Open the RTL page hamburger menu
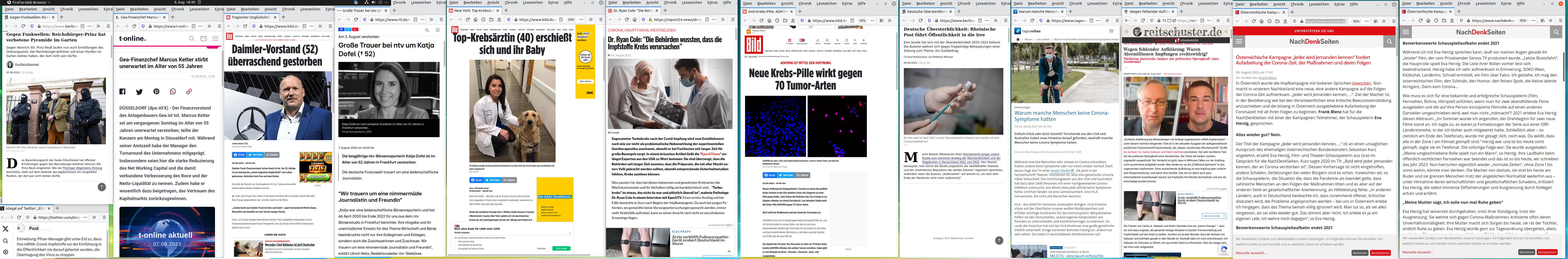The width and height of the screenshot is (1568, 259). [438, 30]
